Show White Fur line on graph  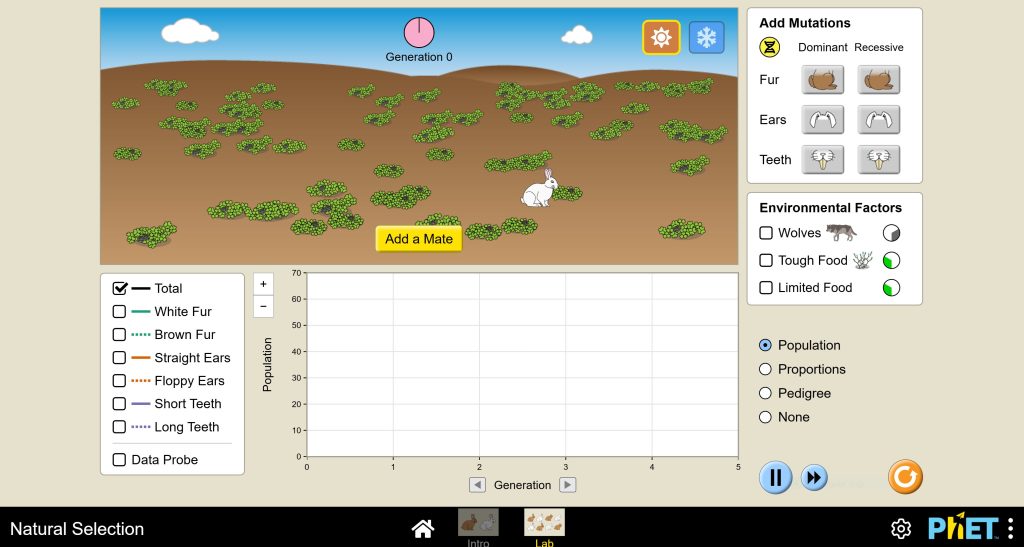point(119,312)
